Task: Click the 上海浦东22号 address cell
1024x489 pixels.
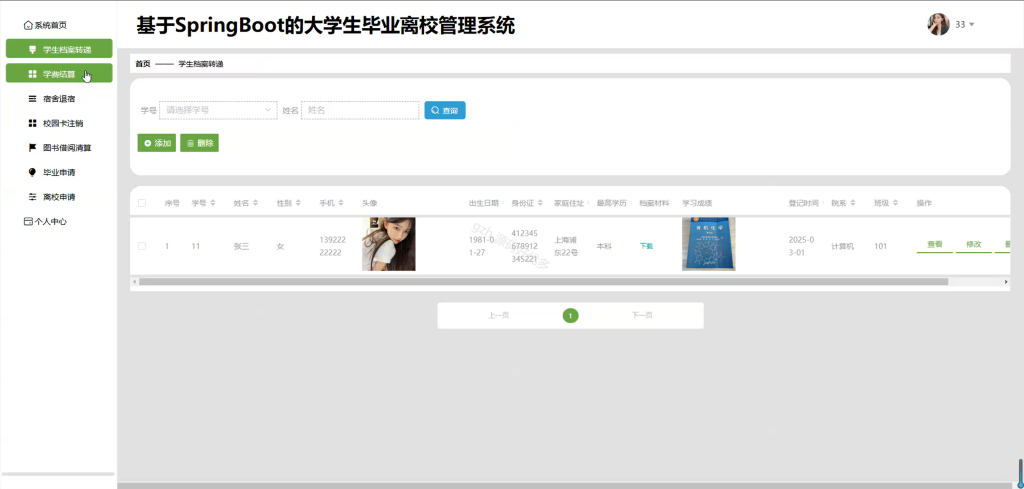Action: point(566,246)
